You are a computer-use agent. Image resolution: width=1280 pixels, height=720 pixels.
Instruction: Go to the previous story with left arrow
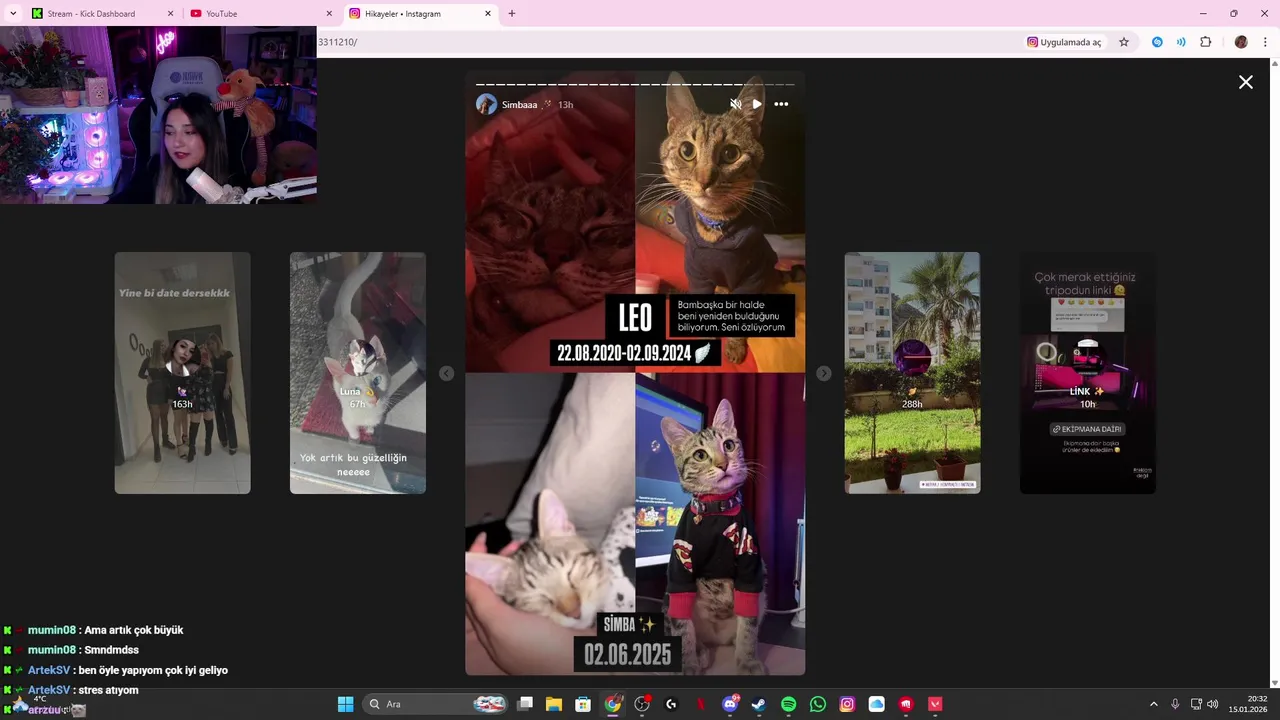pos(446,373)
